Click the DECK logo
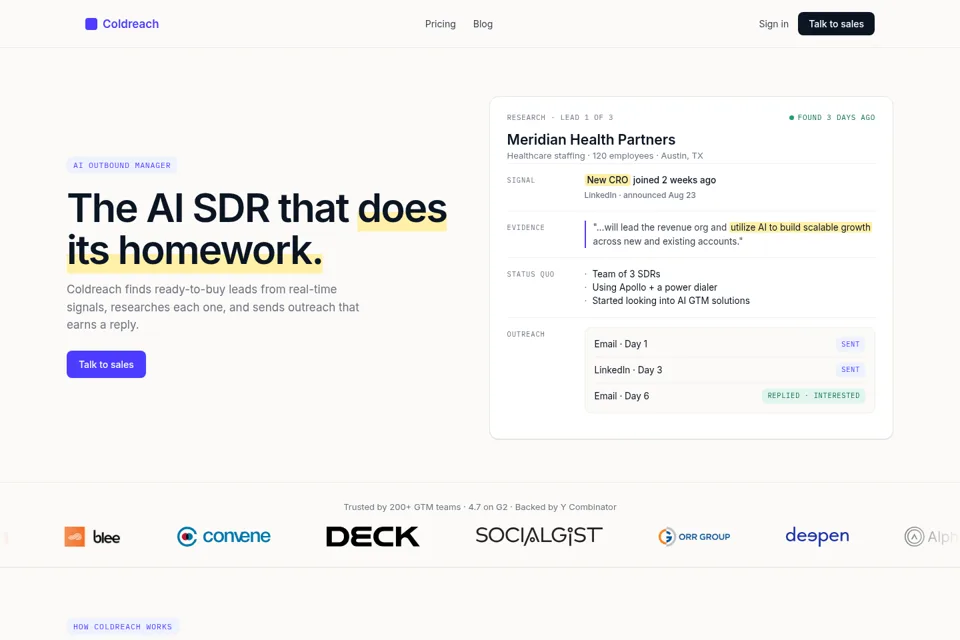Viewport: 960px width, 640px height. [x=373, y=536]
